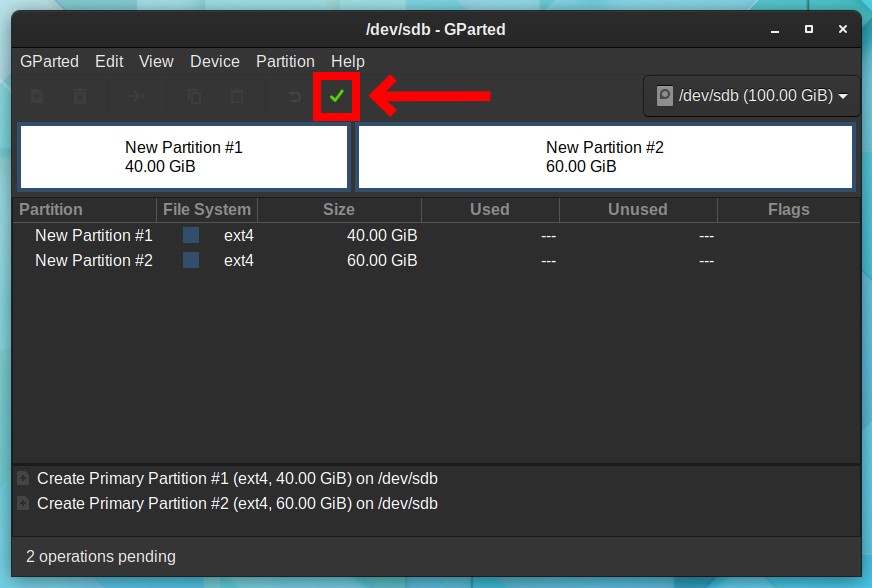872x588 pixels.
Task: Open the View menu
Action: 156,61
